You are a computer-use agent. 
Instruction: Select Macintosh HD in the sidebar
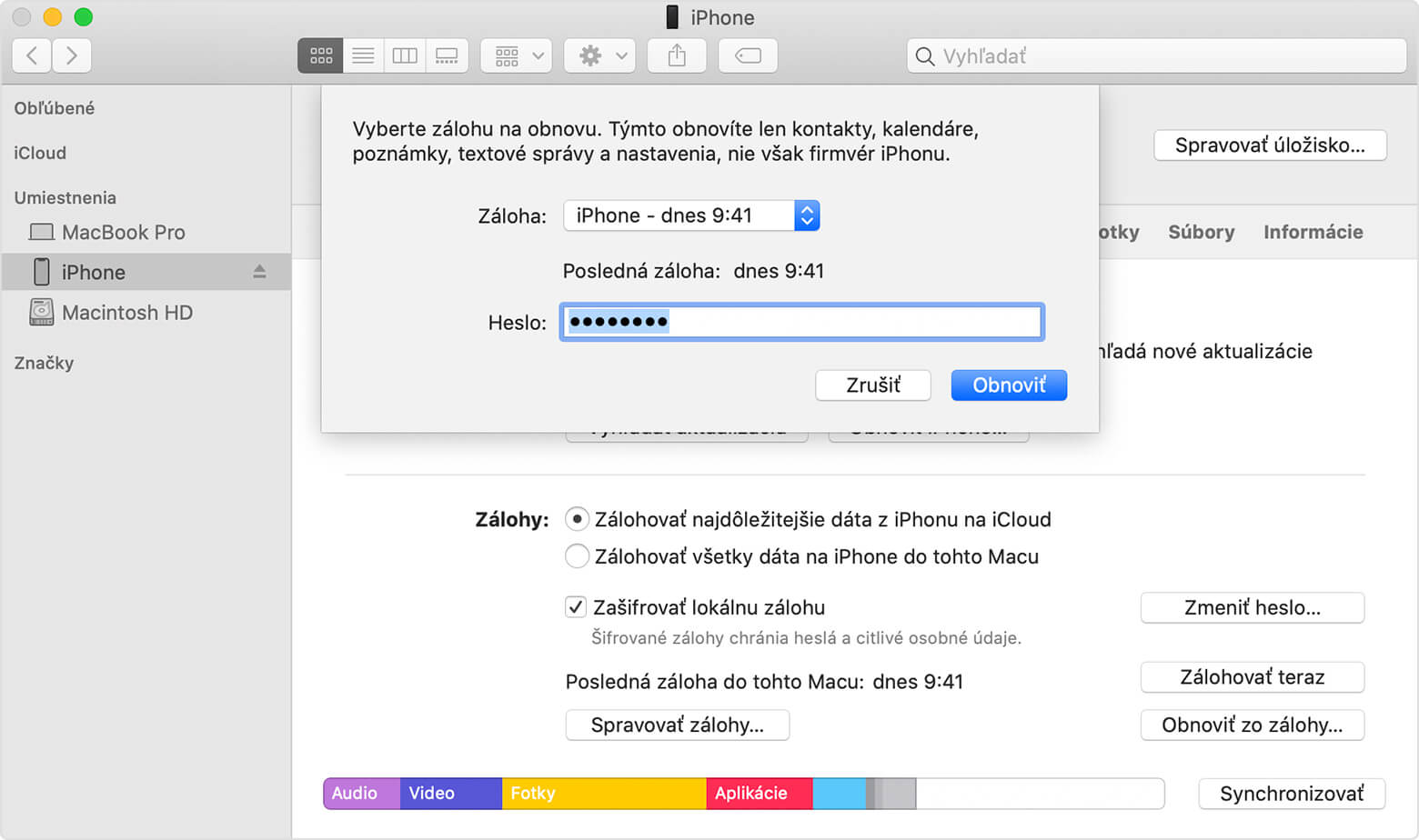[146, 312]
